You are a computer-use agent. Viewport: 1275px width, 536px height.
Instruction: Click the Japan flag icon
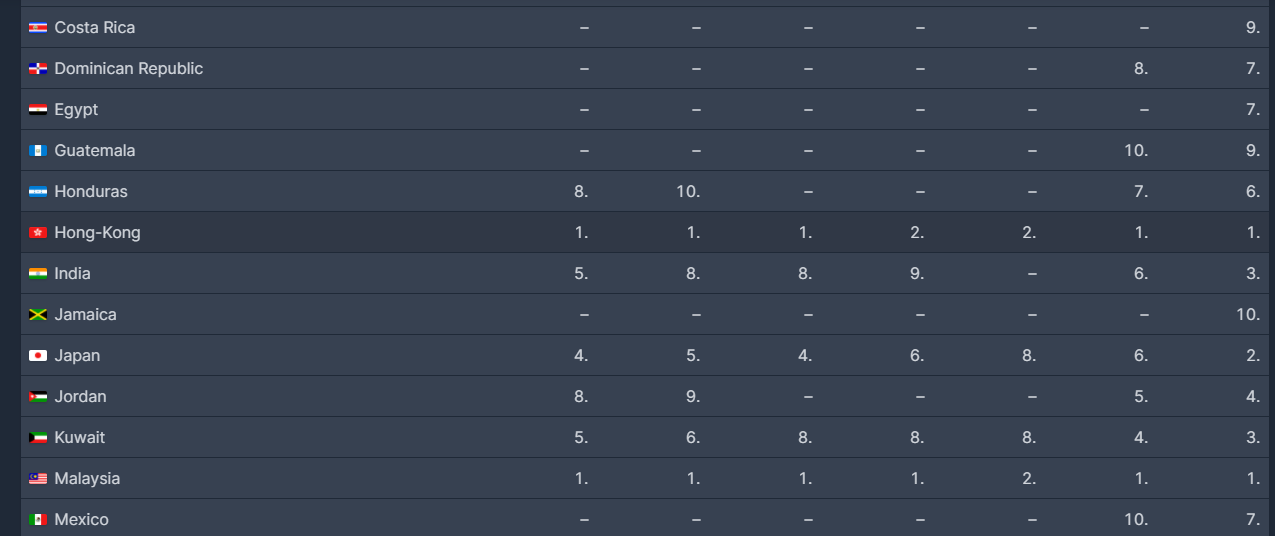click(38, 356)
